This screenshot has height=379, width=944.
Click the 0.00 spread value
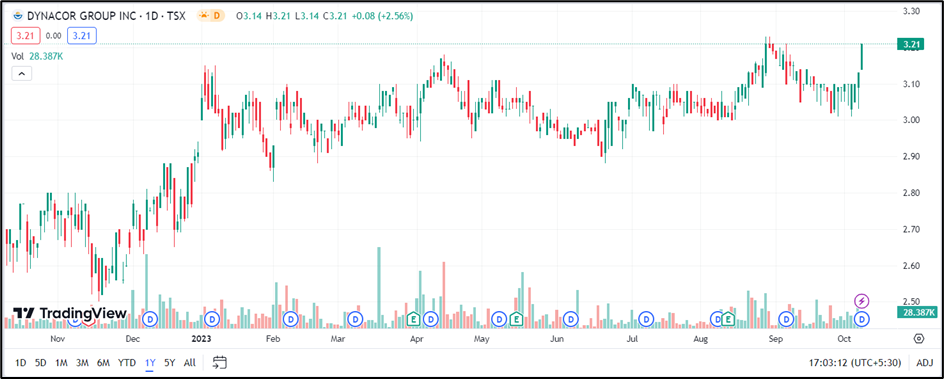pyautogui.click(x=54, y=35)
